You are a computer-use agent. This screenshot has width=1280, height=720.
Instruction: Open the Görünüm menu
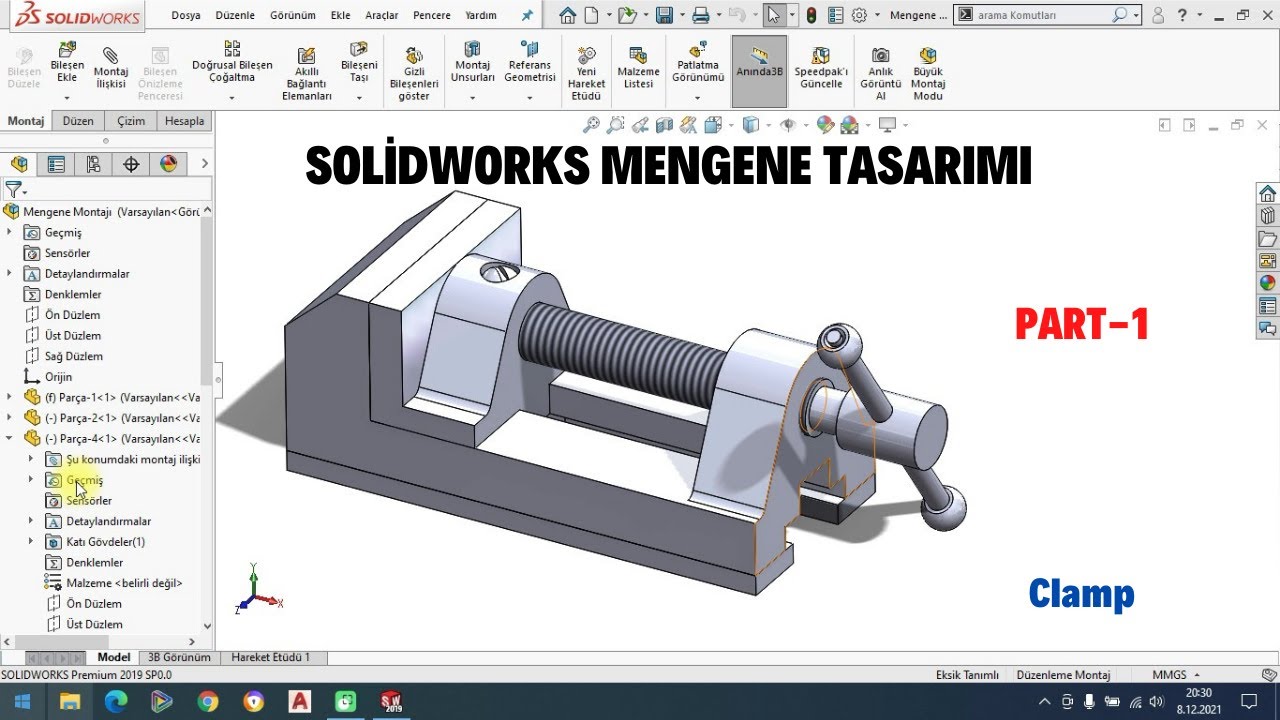point(293,15)
